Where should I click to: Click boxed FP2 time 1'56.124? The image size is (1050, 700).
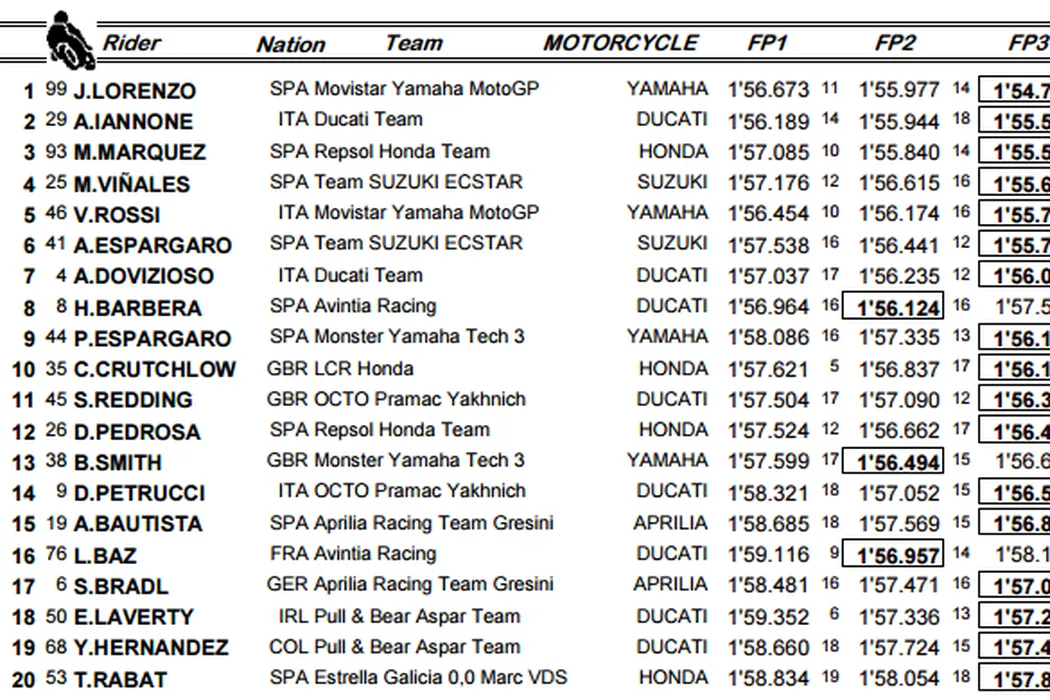[x=893, y=308]
